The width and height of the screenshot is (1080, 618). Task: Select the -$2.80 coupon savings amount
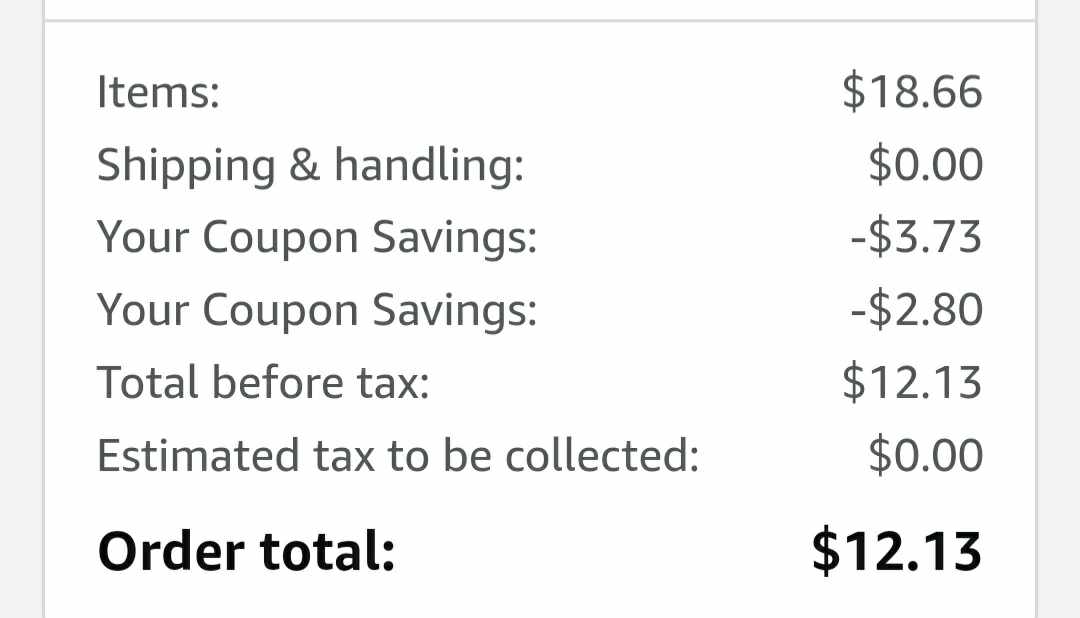pos(916,311)
